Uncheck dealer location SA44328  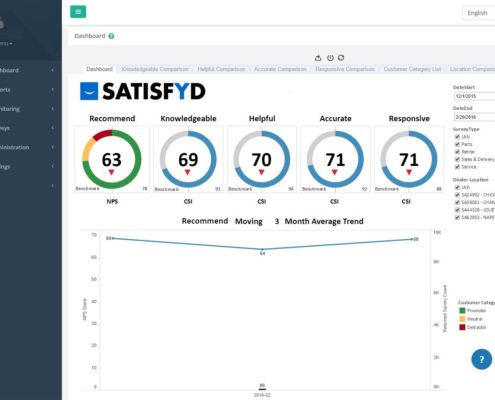click(457, 210)
